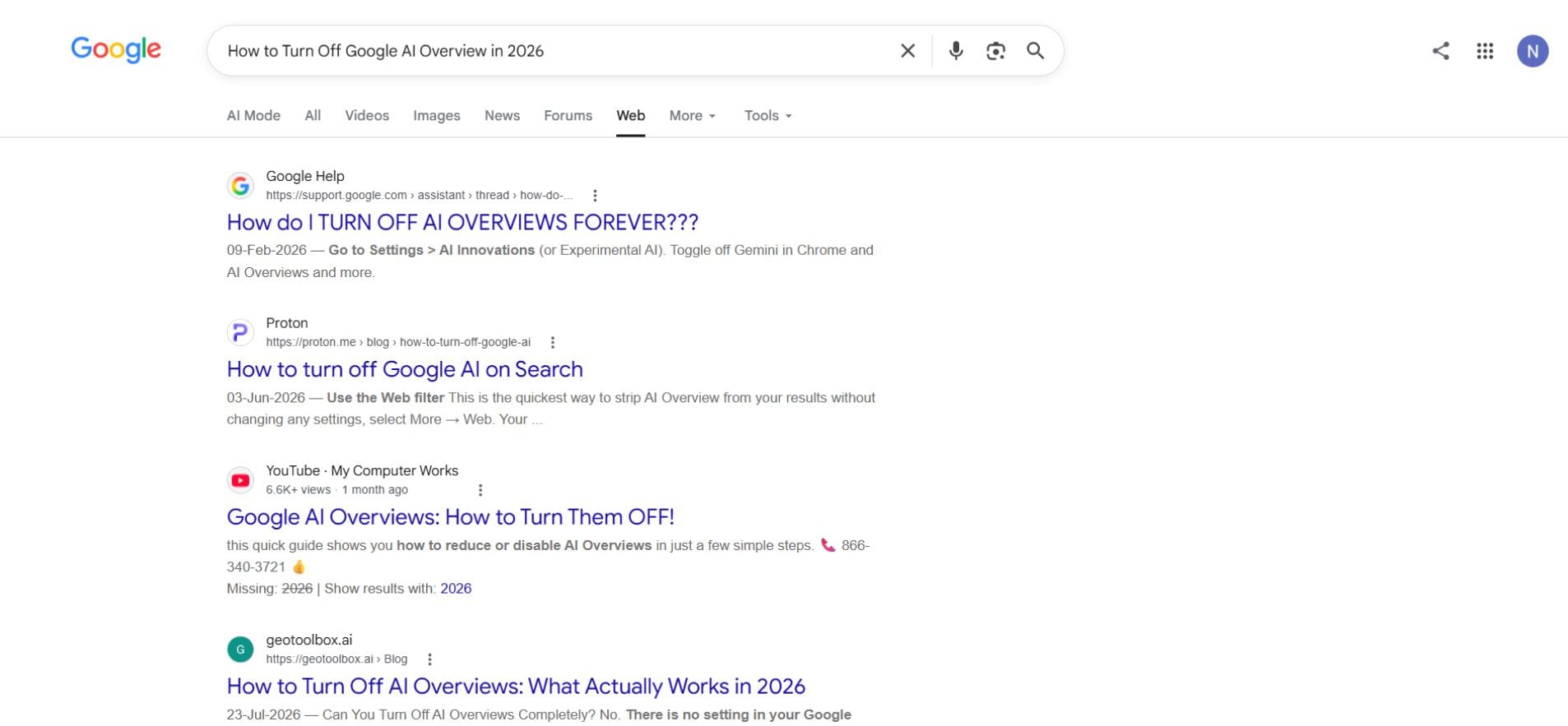Open the Google apps grid

tap(1485, 51)
